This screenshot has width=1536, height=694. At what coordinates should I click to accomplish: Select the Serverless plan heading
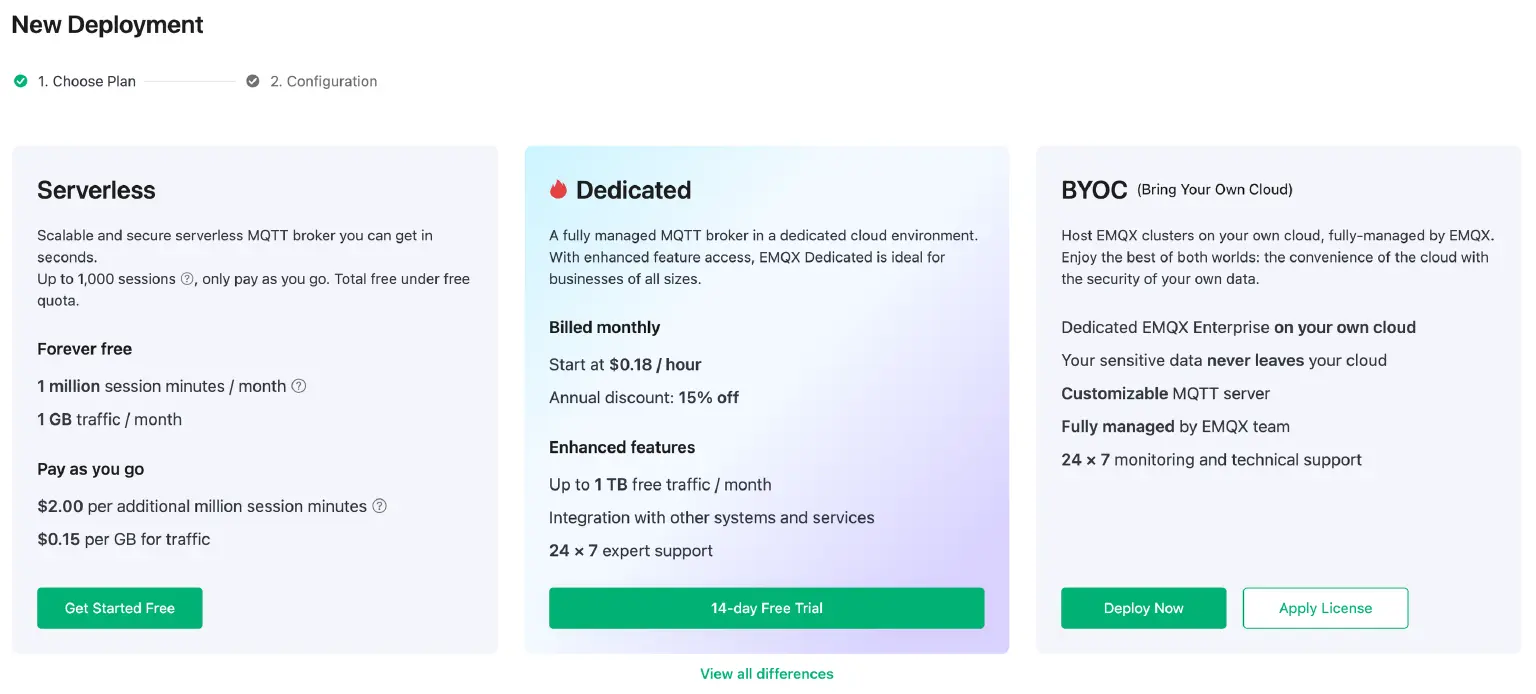coord(96,190)
